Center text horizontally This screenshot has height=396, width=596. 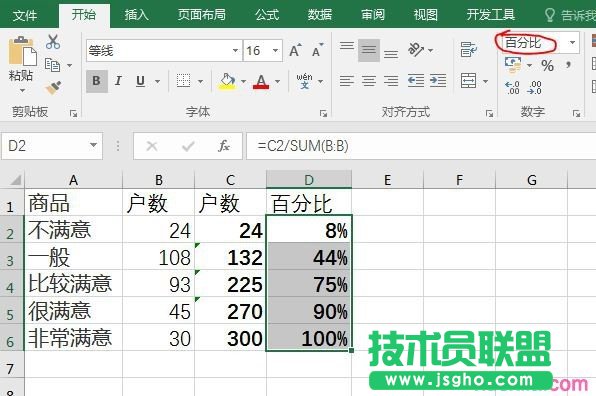[369, 81]
